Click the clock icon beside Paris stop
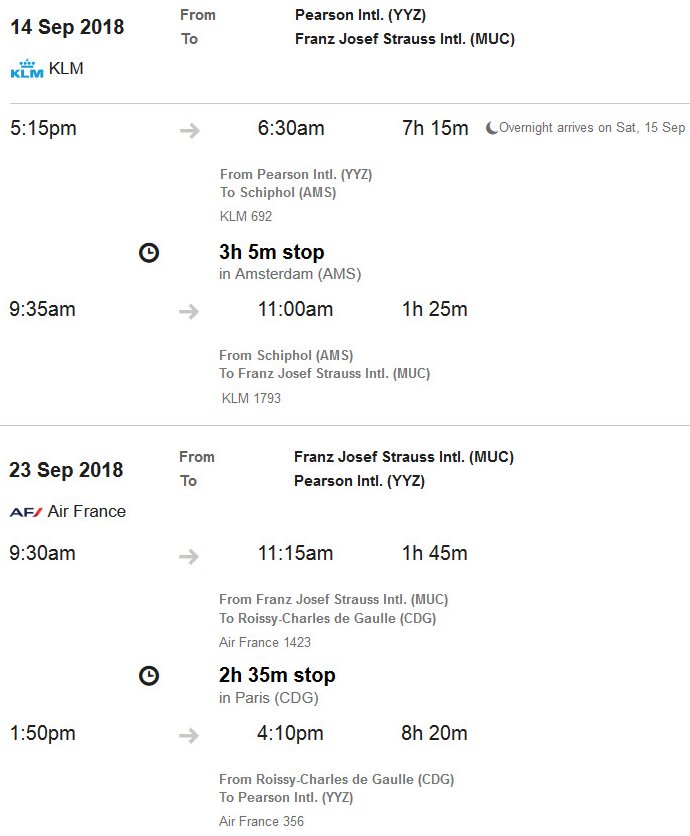Viewport: 690px width, 836px height. [x=149, y=676]
